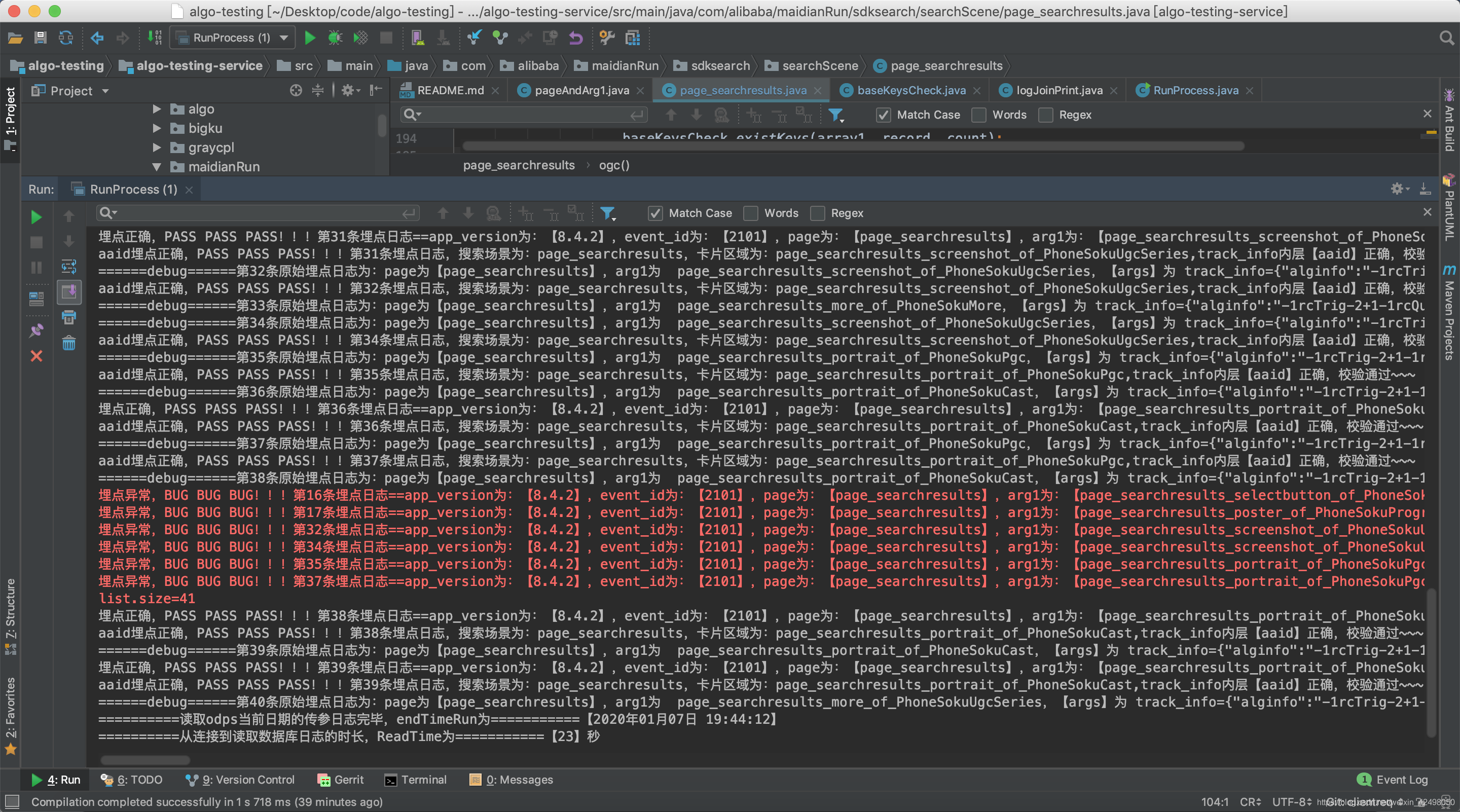Click searchScene in the breadcrumb path
The width and height of the screenshot is (1460, 812).
[820, 66]
